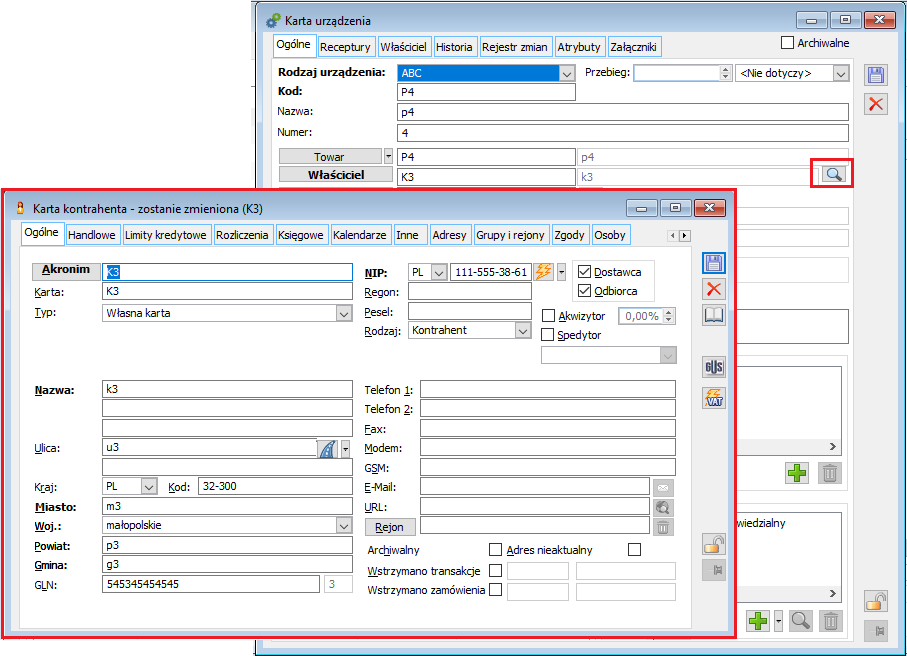The width and height of the screenshot is (907, 656).
Task: Open the Rodzaj dropdown showing Kontrahent
Action: (523, 330)
